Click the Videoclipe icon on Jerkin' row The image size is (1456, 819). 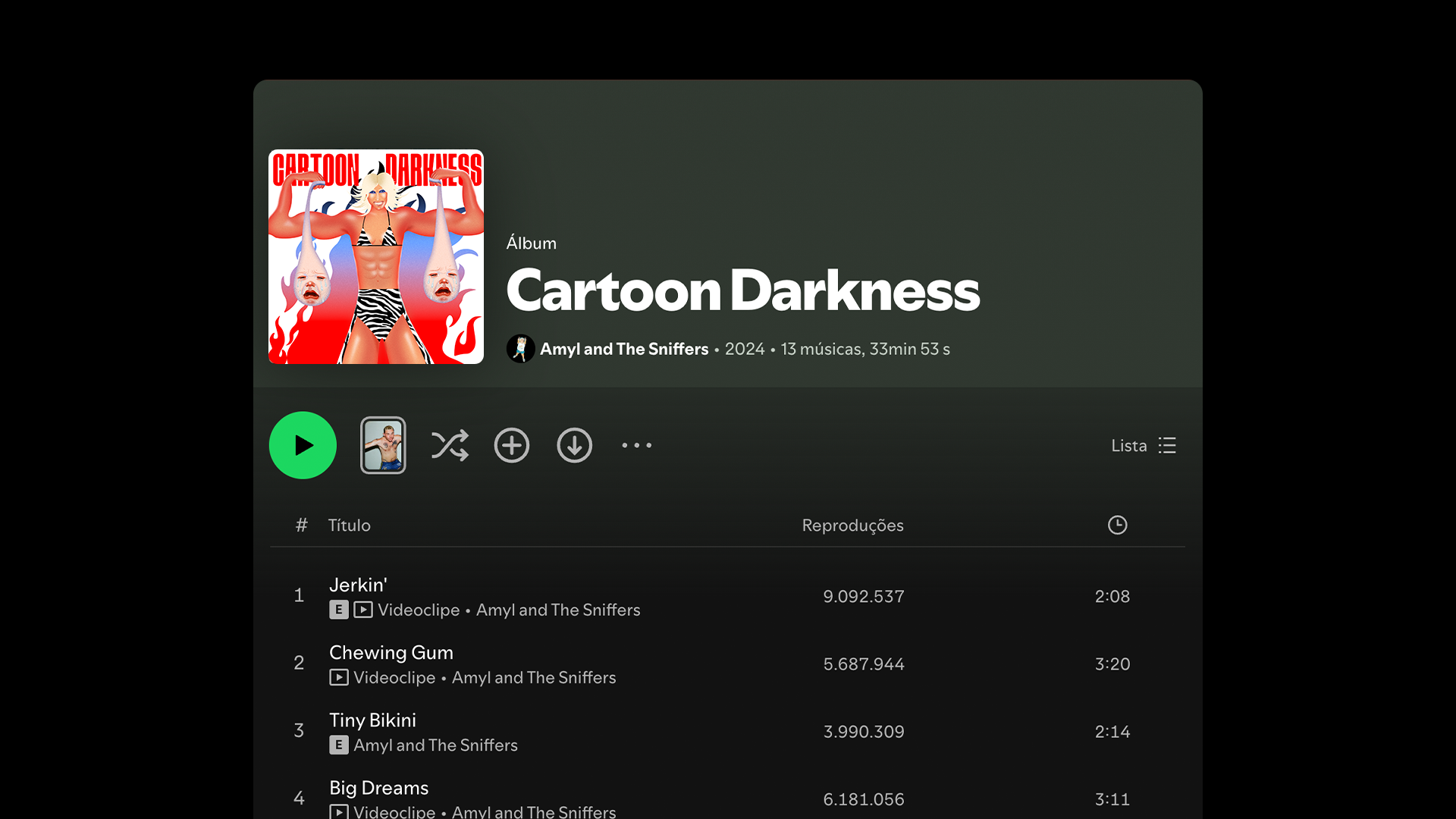point(363,610)
